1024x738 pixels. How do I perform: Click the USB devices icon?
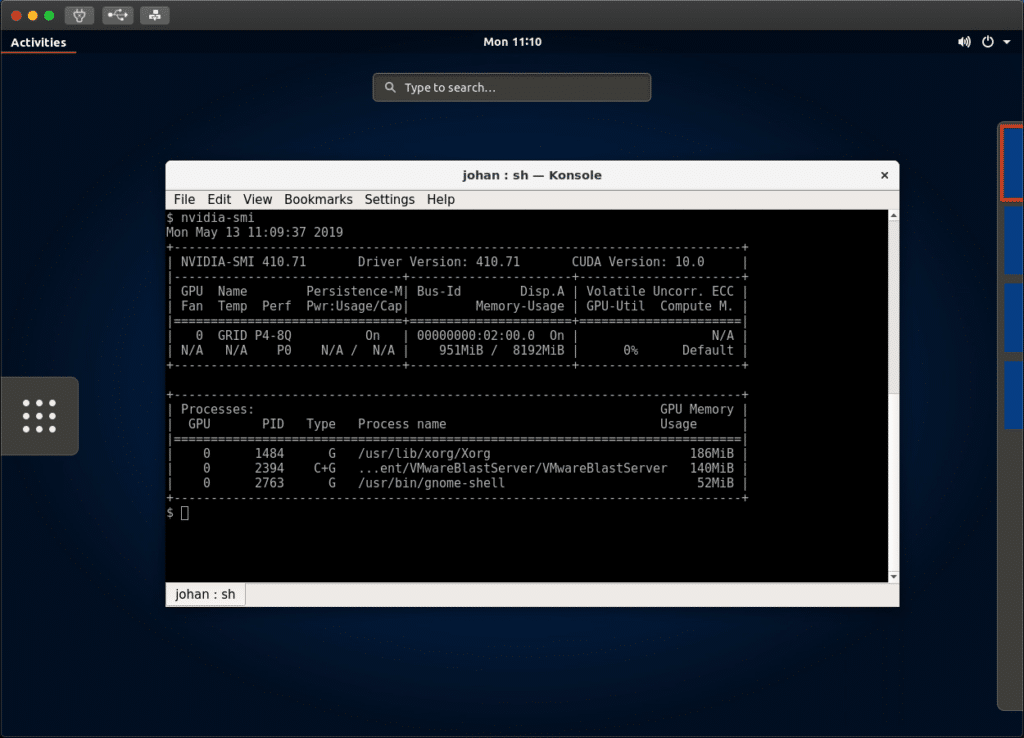pyautogui.click(x=117, y=16)
